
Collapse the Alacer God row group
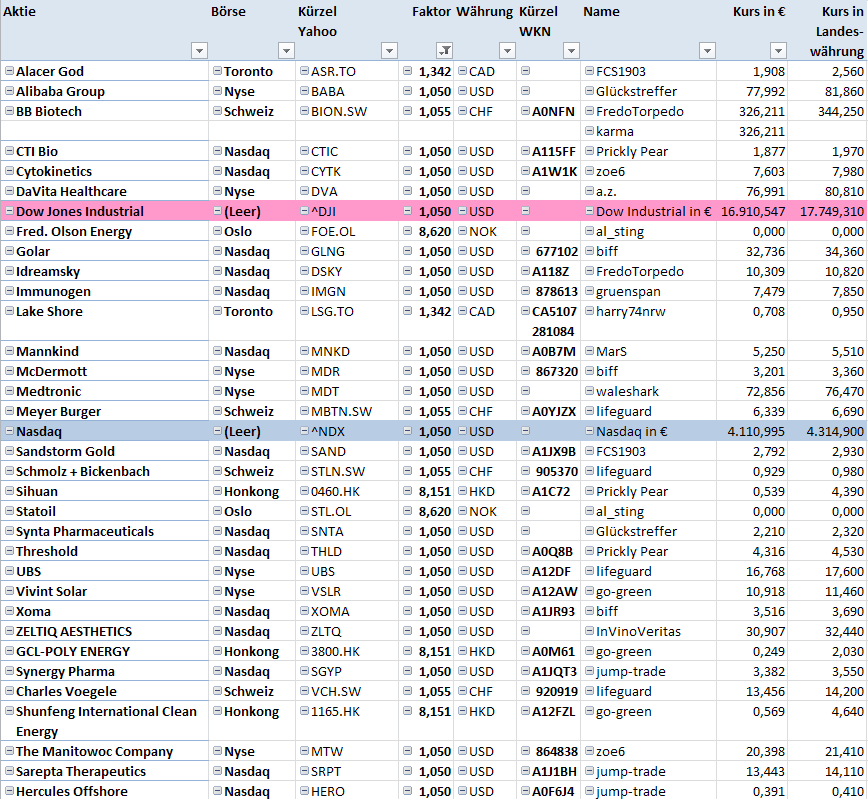[9, 71]
